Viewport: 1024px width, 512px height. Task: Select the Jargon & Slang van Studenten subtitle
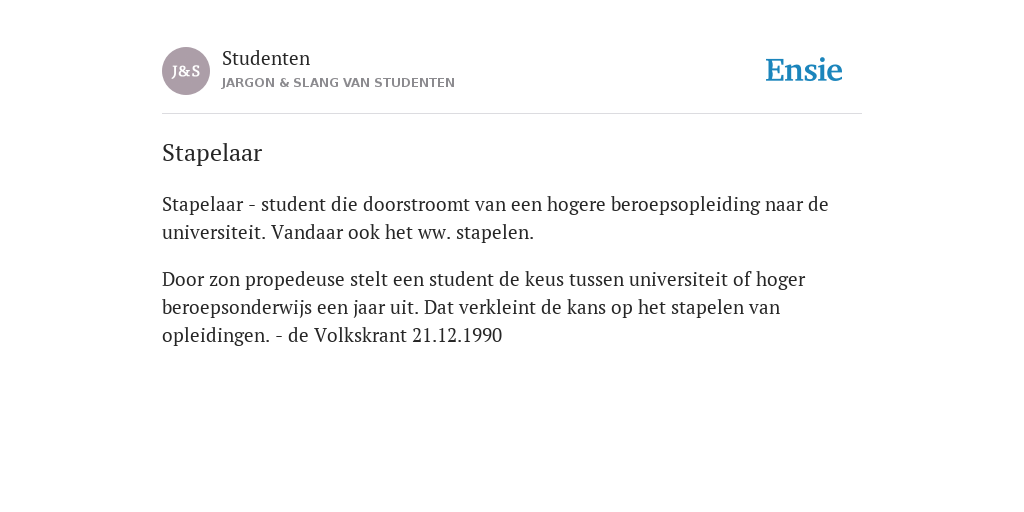pyautogui.click(x=338, y=83)
